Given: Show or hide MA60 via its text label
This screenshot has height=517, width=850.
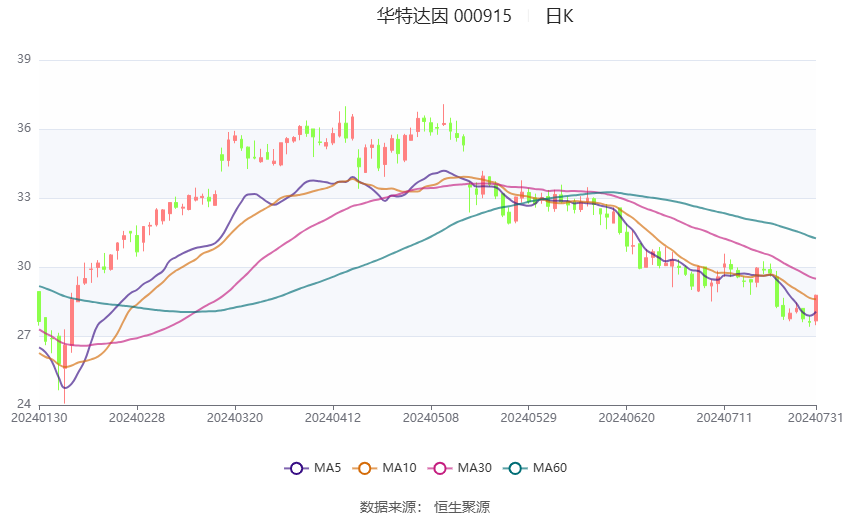Looking at the screenshot, I should coord(551,467).
